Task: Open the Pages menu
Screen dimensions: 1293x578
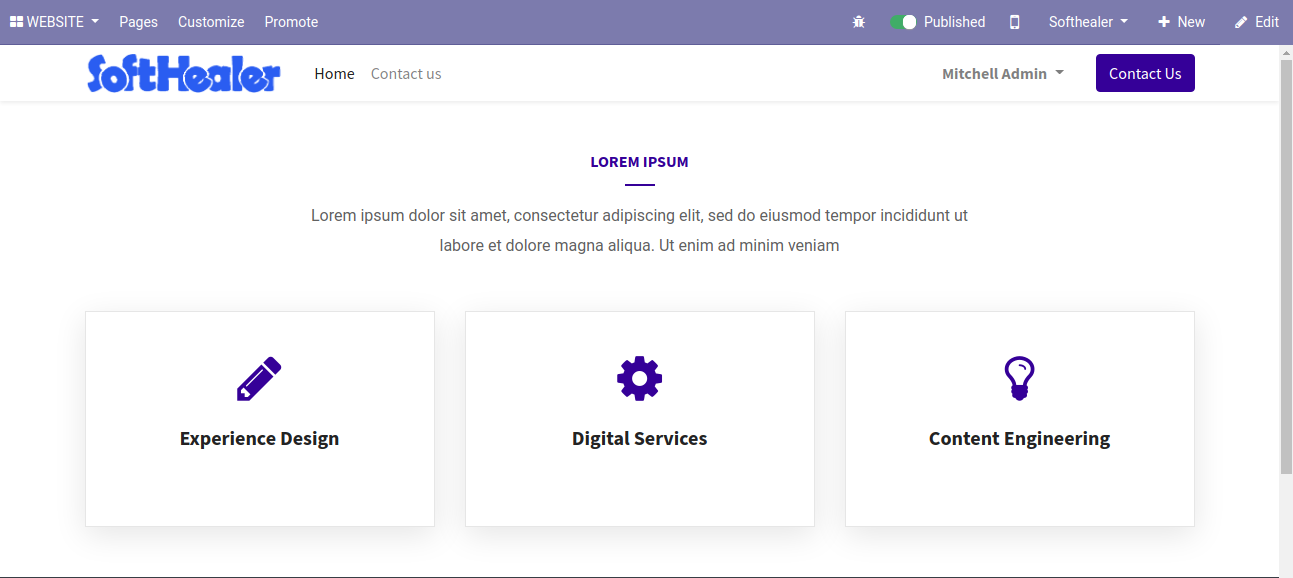Action: (x=138, y=22)
